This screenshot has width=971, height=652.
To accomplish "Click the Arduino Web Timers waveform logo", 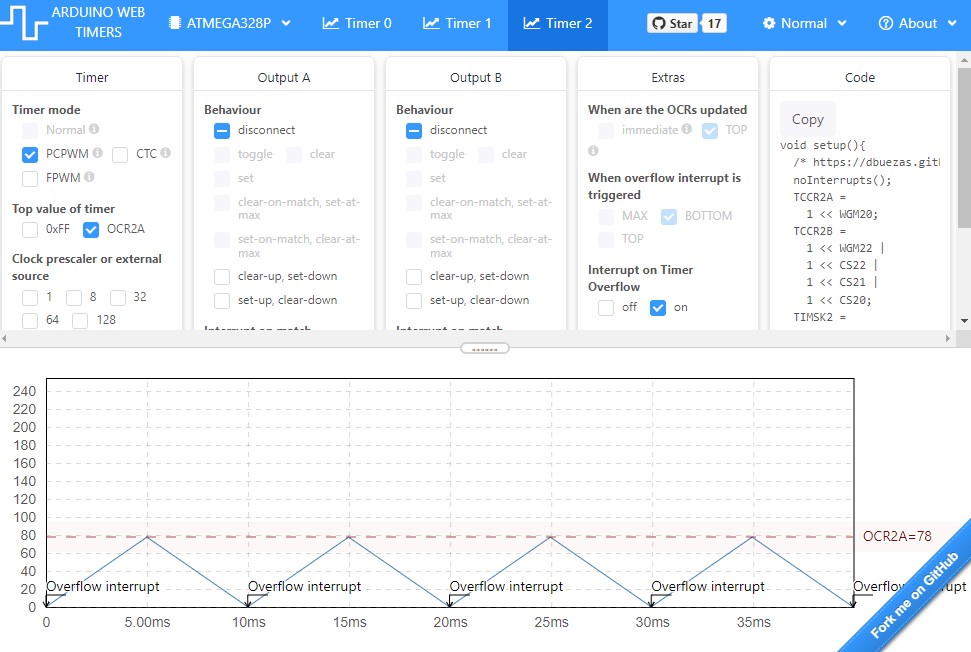I will tap(24, 23).
